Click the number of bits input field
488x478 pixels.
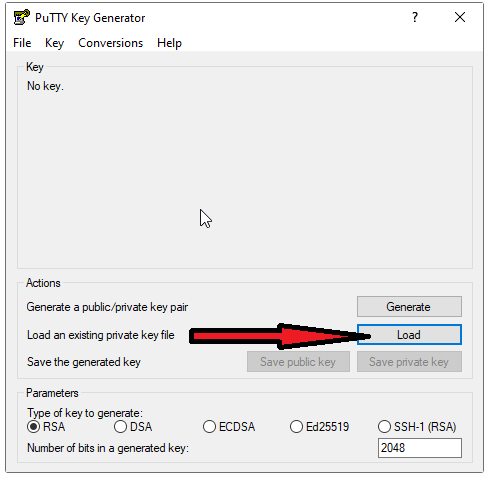tap(420, 448)
